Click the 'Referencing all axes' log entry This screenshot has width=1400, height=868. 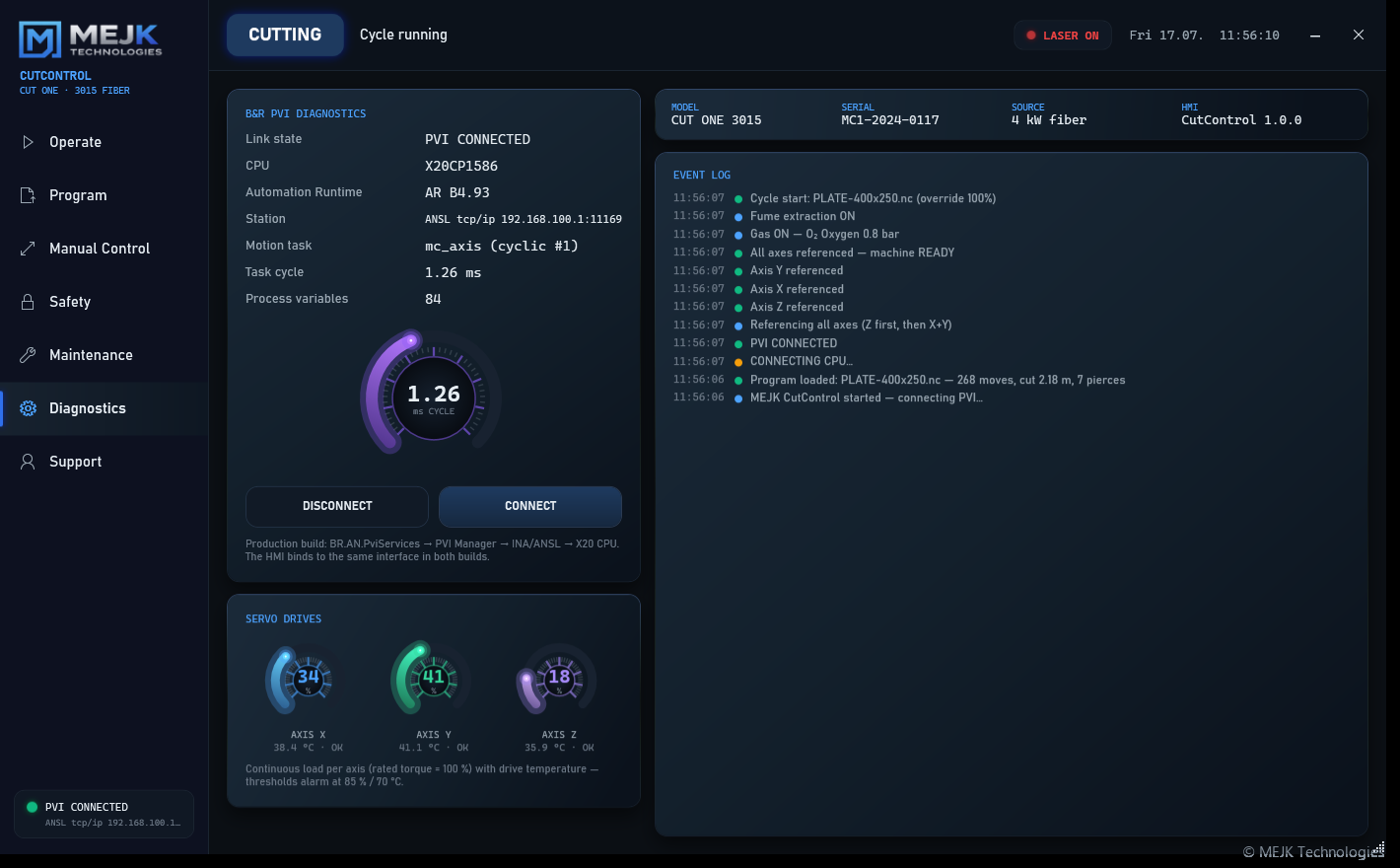pyautogui.click(x=851, y=325)
